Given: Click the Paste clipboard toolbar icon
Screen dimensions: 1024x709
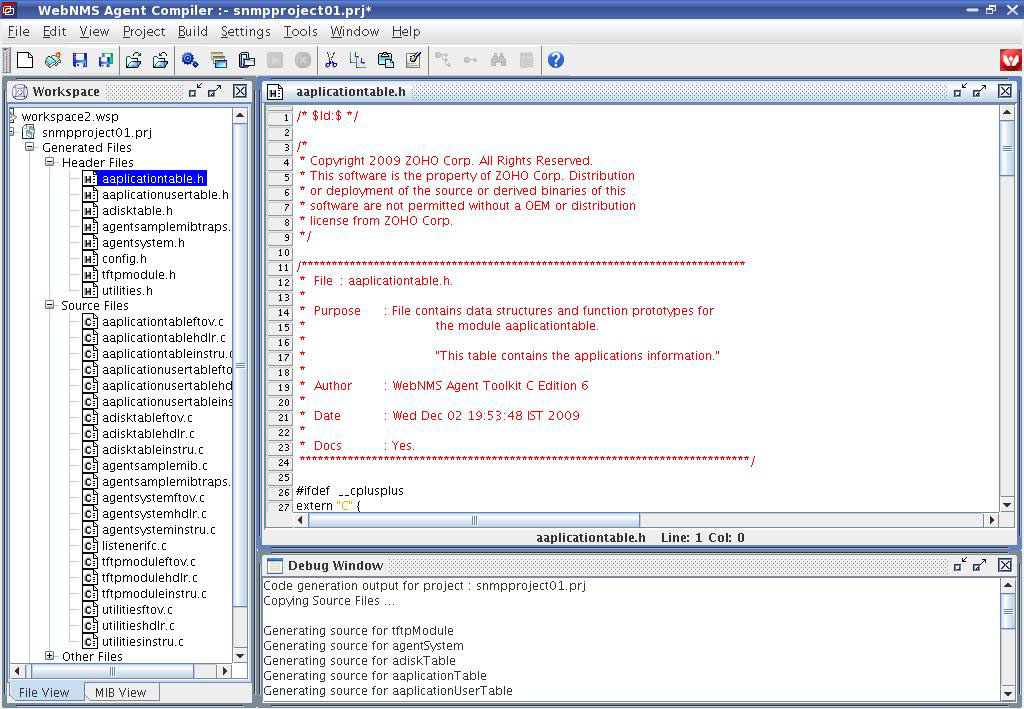Looking at the screenshot, I should tap(385, 61).
